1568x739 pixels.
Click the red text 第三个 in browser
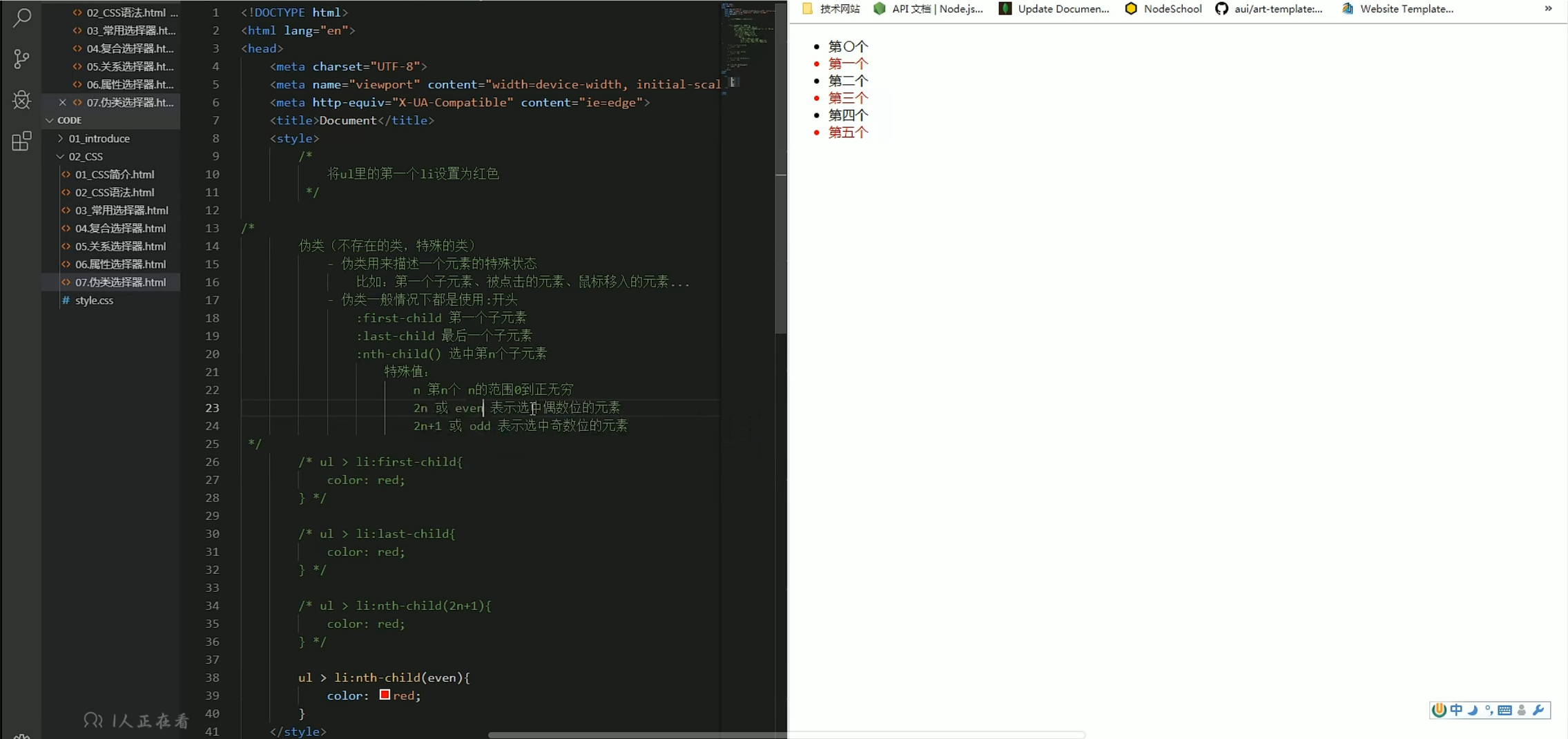[x=848, y=98]
